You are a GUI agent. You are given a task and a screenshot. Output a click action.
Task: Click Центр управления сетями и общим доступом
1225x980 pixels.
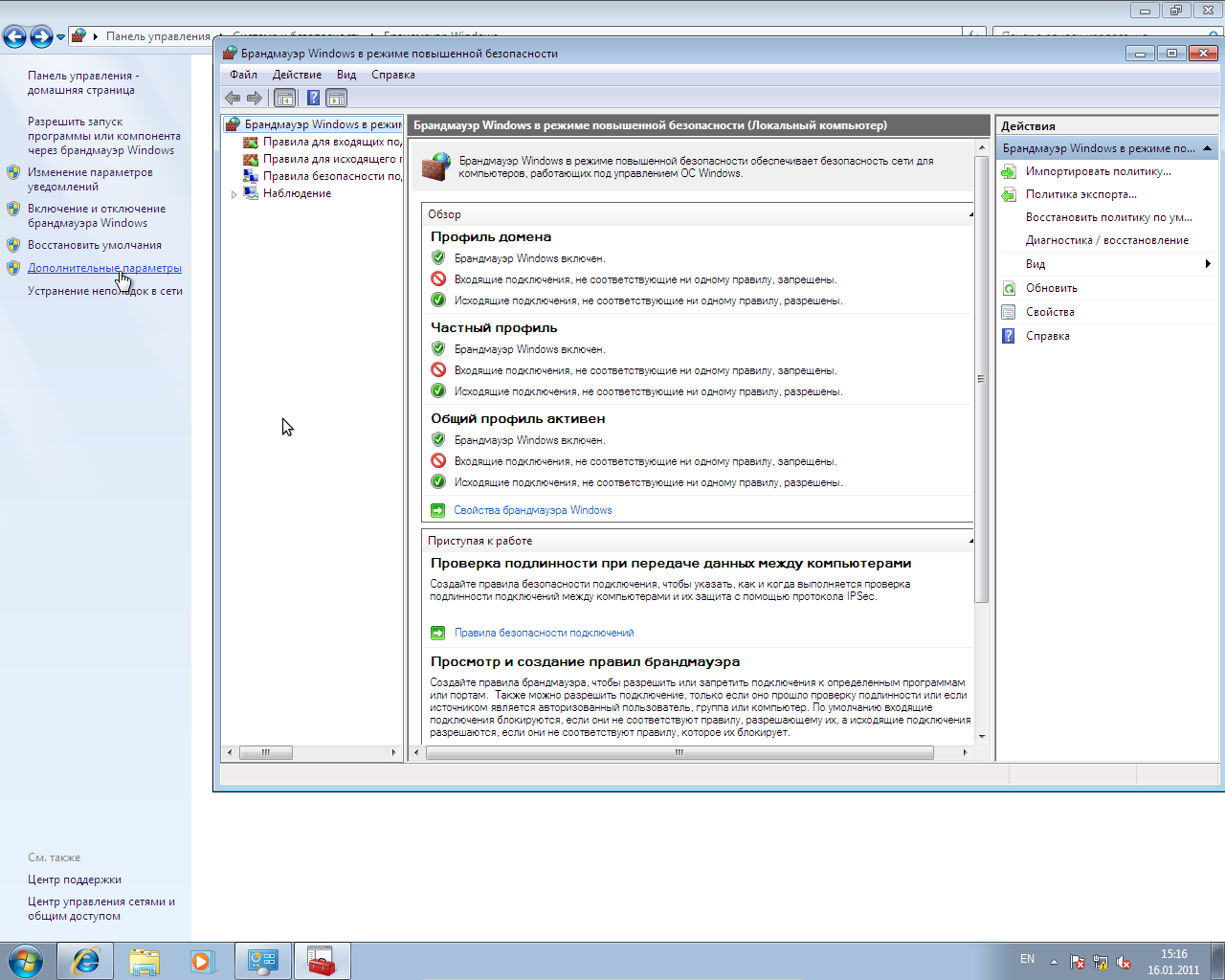(x=101, y=908)
